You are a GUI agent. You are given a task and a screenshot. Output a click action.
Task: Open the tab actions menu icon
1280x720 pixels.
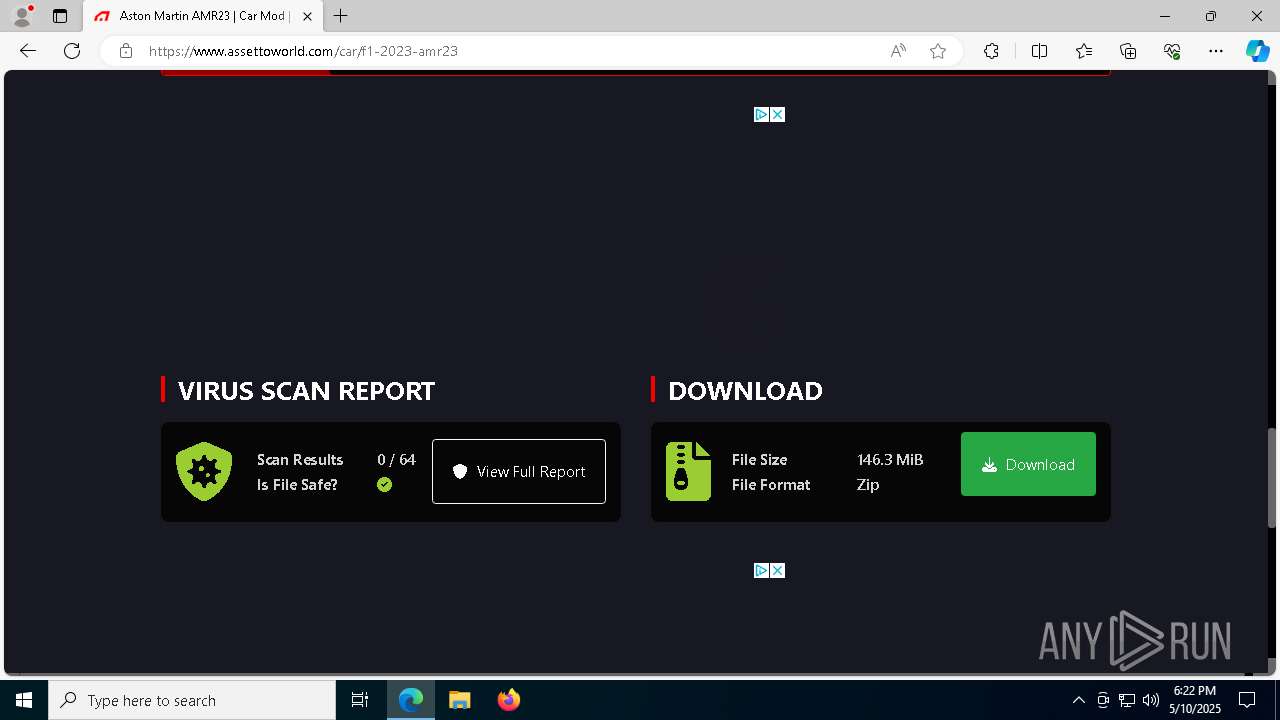pos(60,16)
